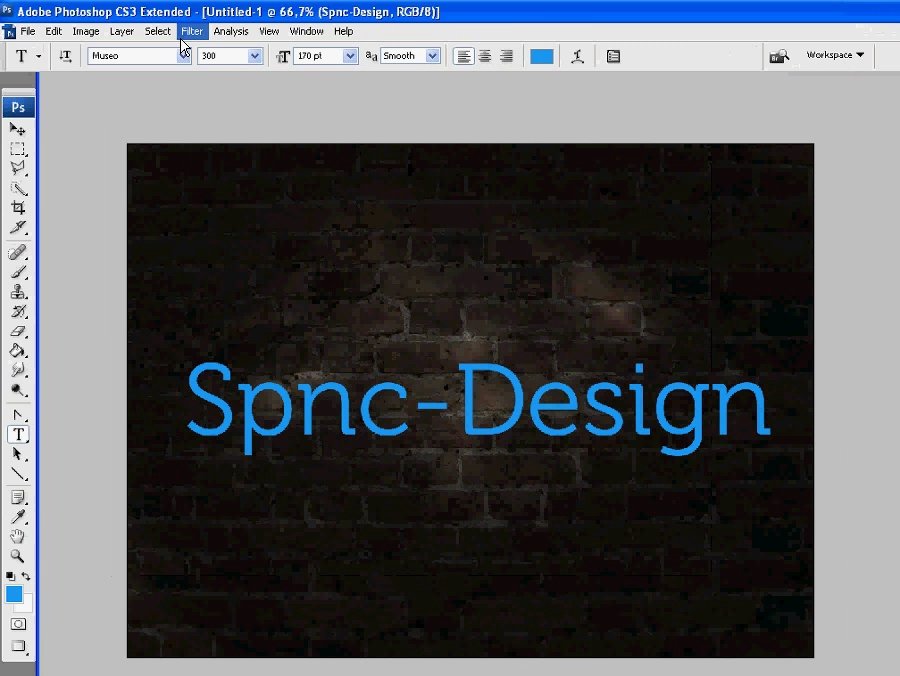
Task: Select the Eyedropper tool
Action: pos(18,517)
